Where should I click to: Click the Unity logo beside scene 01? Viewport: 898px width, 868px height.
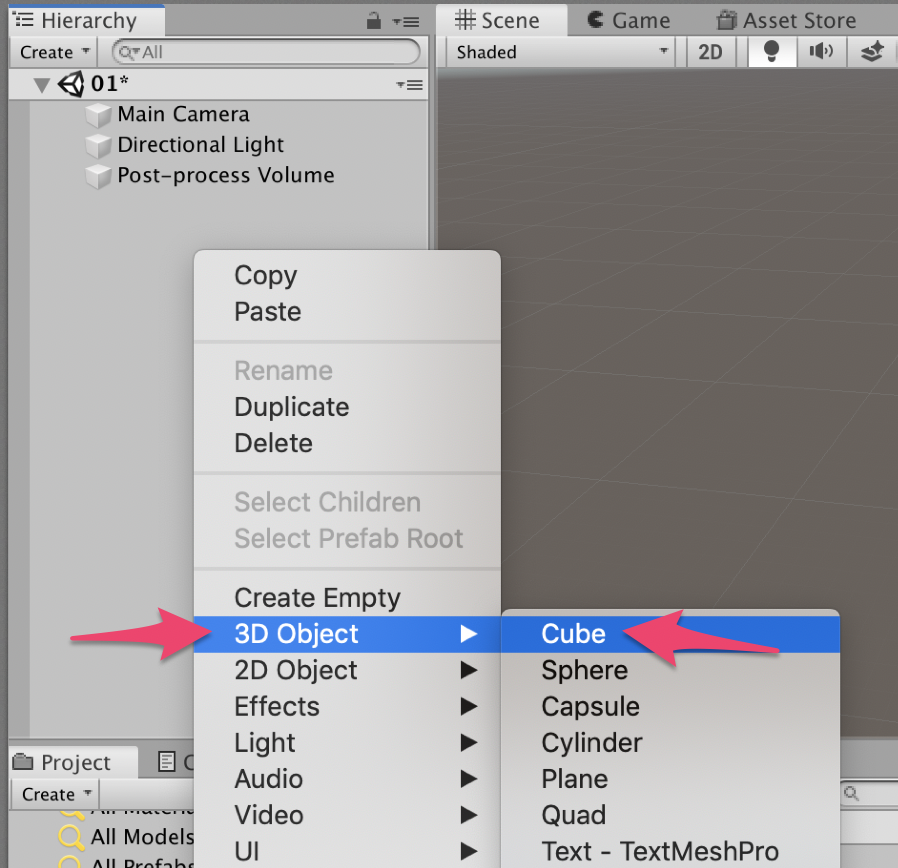pos(72,84)
